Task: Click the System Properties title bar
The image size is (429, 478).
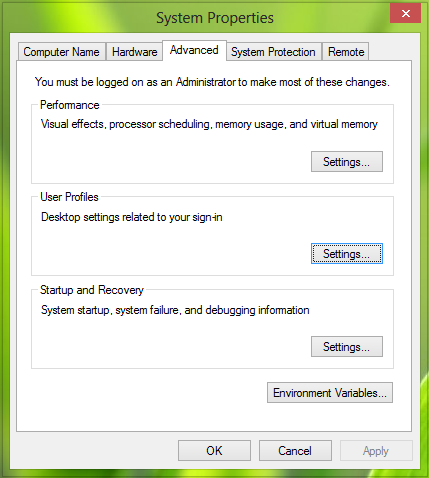Action: tap(215, 18)
